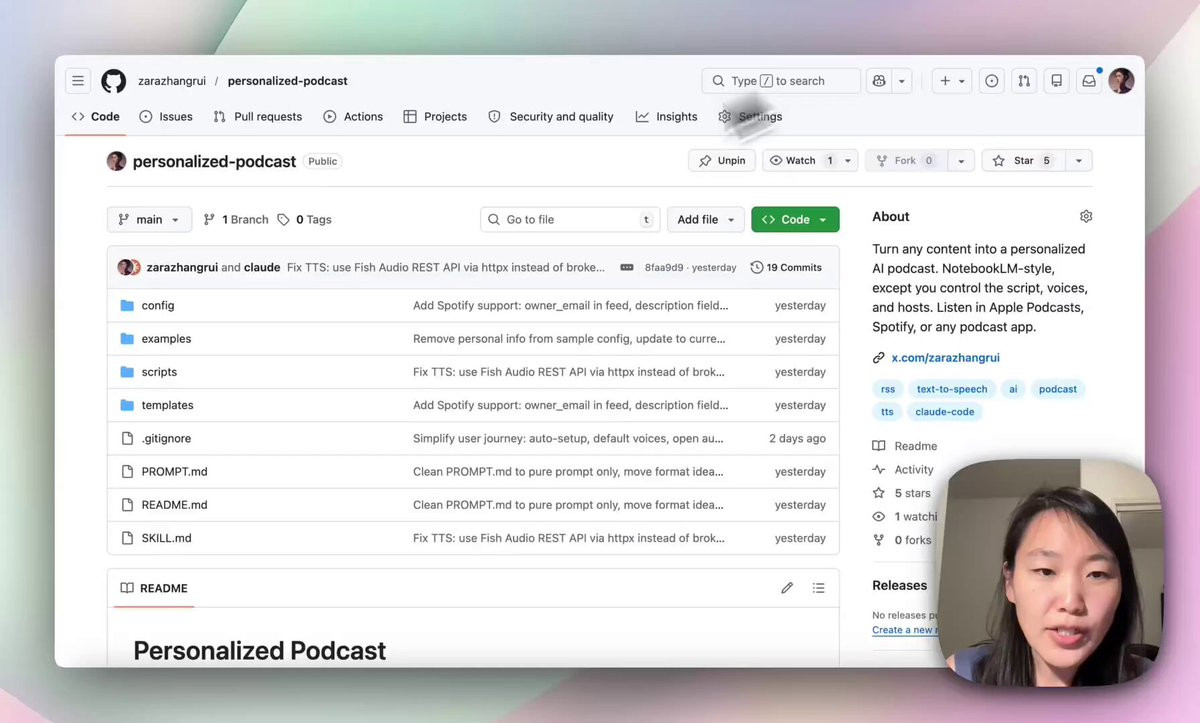Click the SKILL.md file icon

click(x=127, y=538)
